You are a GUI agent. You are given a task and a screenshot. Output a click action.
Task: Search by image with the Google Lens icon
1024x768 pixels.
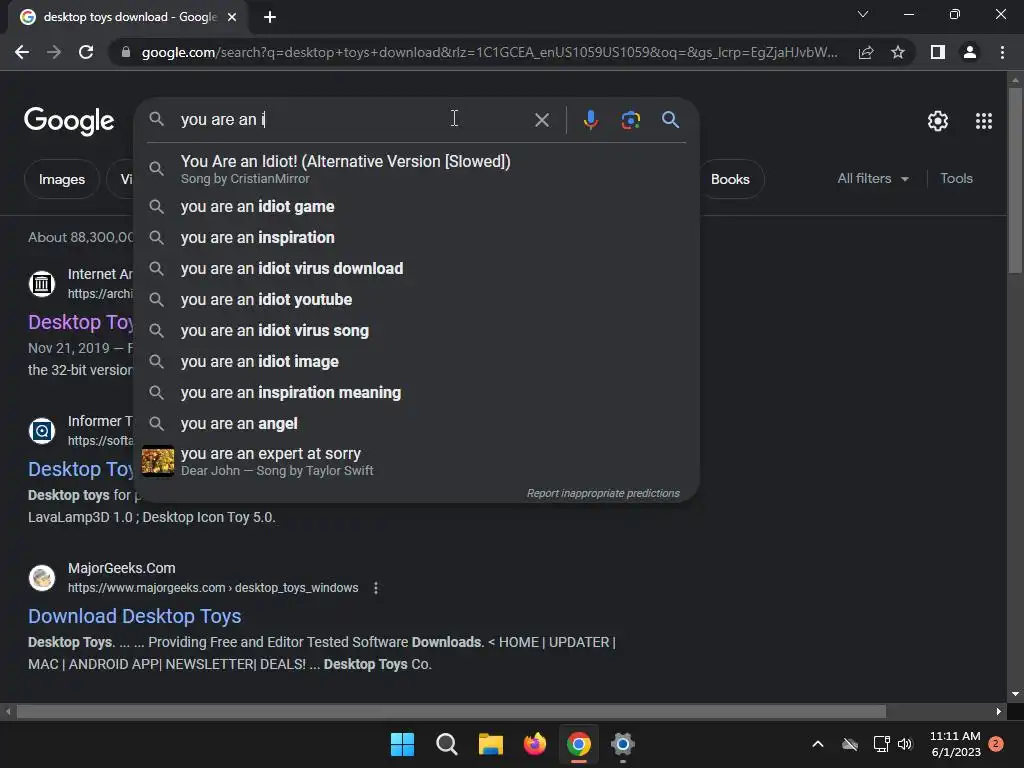[630, 120]
